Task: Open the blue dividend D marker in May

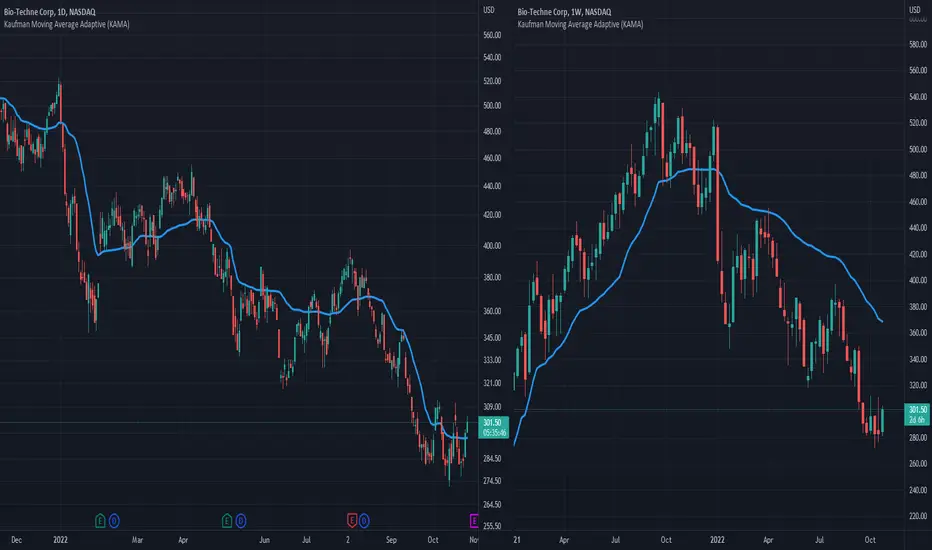Action: pyautogui.click(x=241, y=521)
